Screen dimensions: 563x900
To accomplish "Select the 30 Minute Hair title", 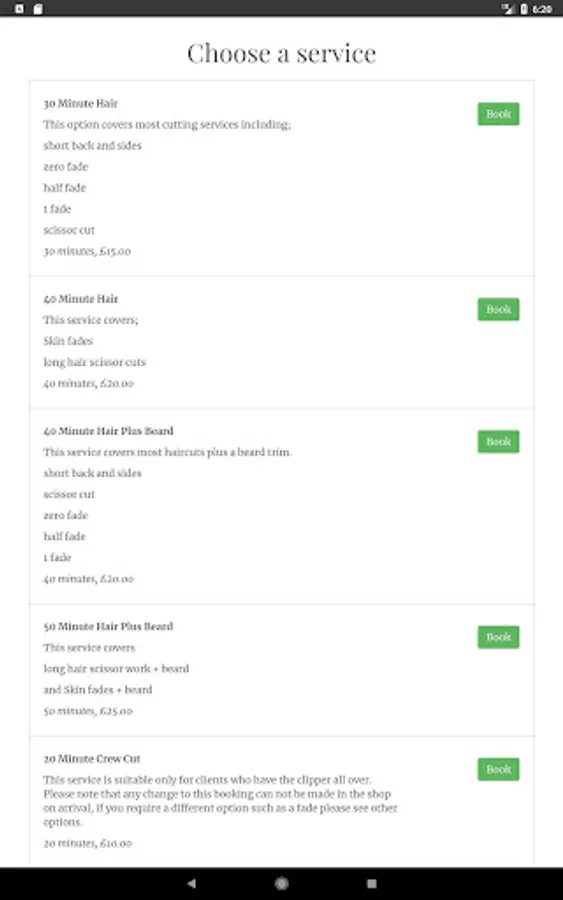I will coord(80,103).
